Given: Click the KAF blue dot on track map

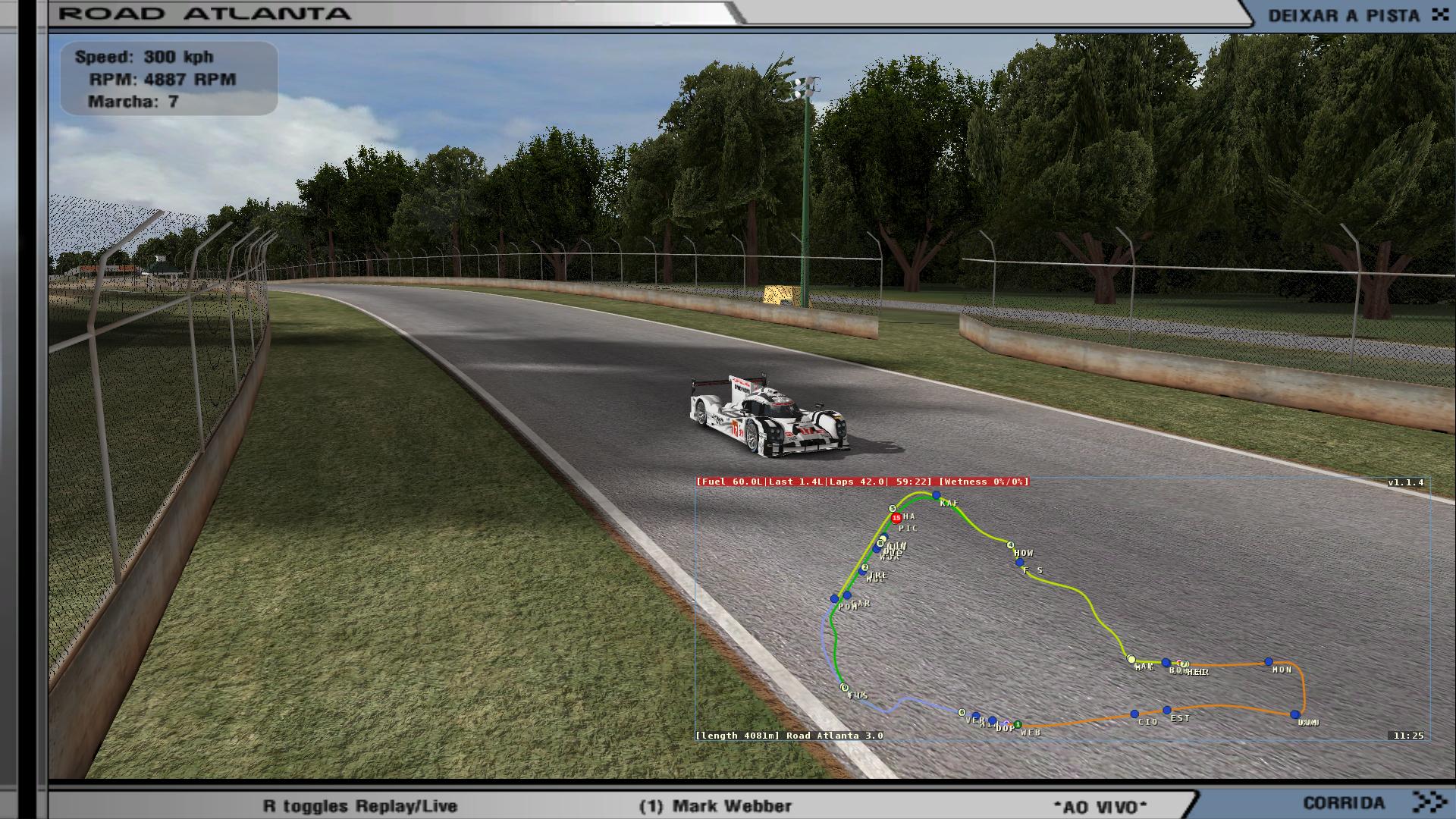Looking at the screenshot, I should click(937, 495).
